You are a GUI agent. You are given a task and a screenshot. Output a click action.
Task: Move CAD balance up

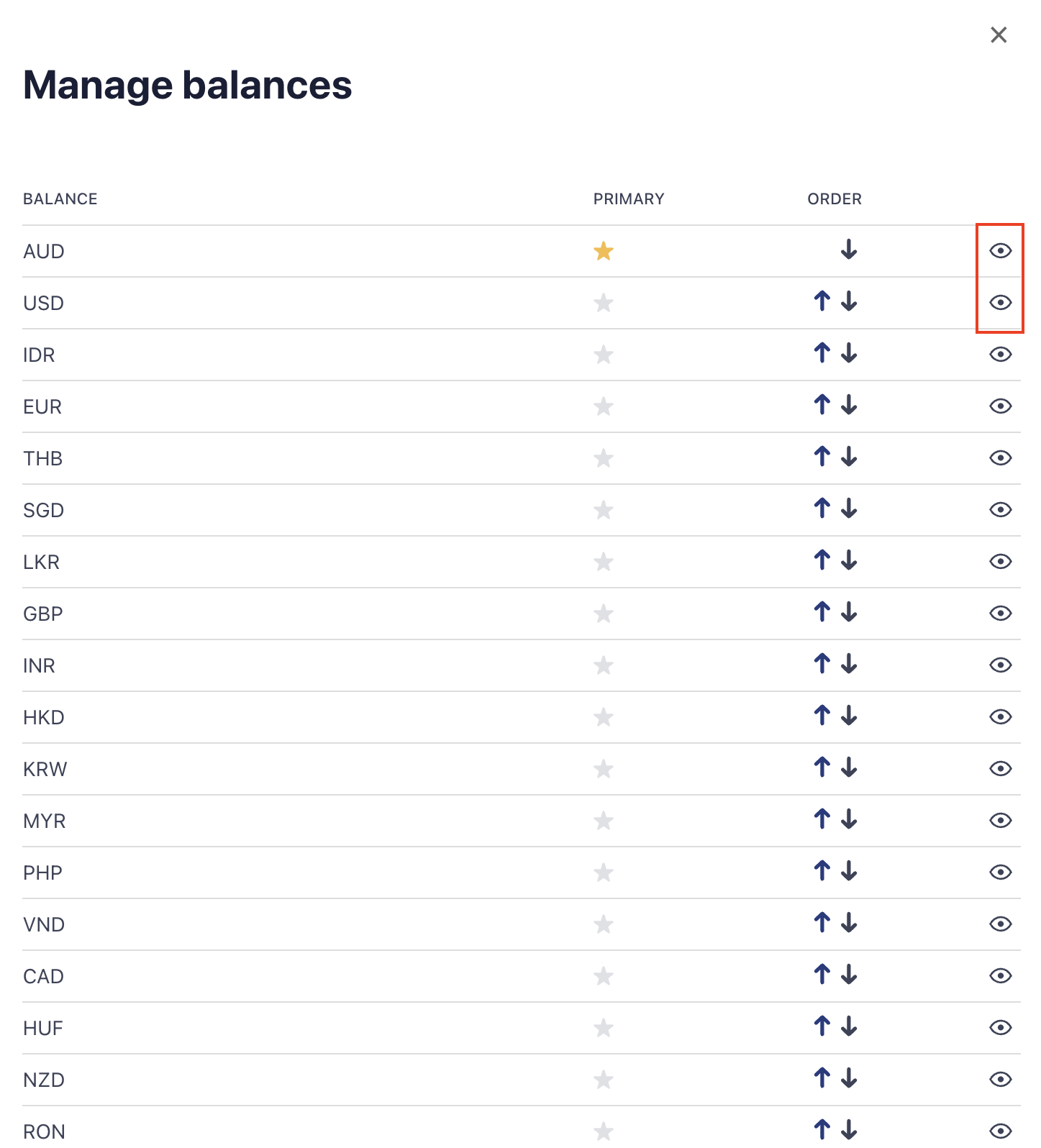point(822,975)
